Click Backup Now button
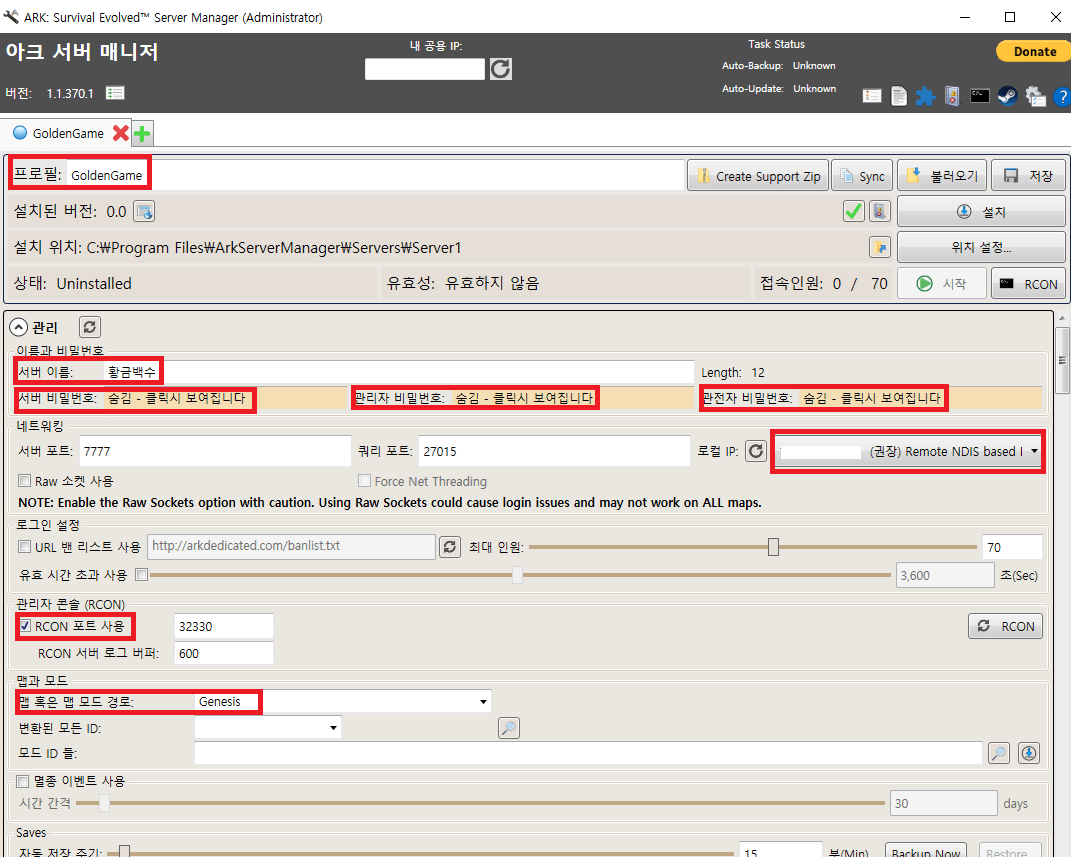This screenshot has height=857, width=1071. click(926, 851)
